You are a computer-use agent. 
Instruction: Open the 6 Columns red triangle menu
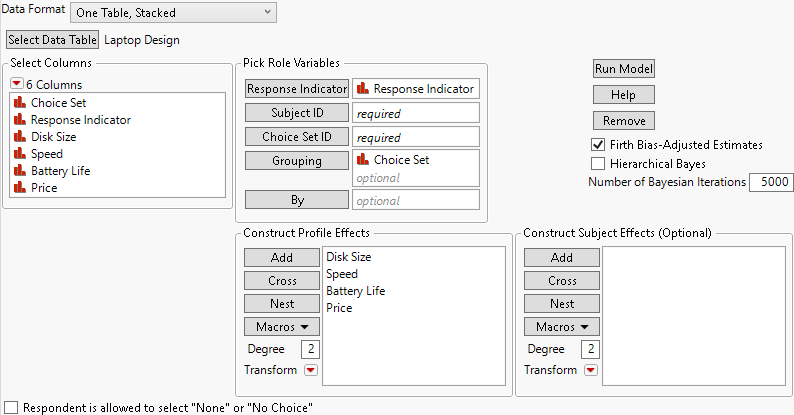point(16,85)
